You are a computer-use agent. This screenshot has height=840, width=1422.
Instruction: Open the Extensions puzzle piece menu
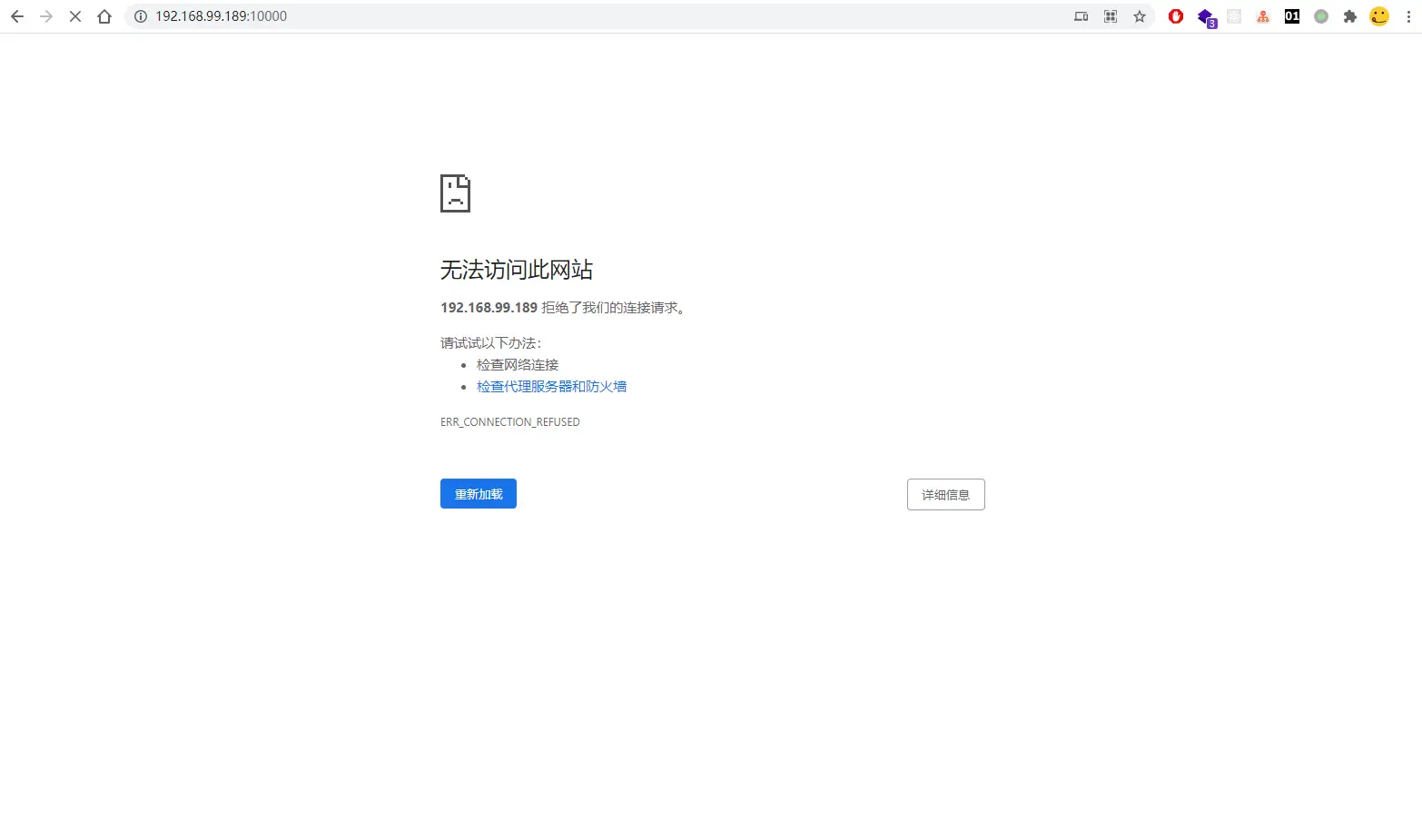(x=1350, y=16)
